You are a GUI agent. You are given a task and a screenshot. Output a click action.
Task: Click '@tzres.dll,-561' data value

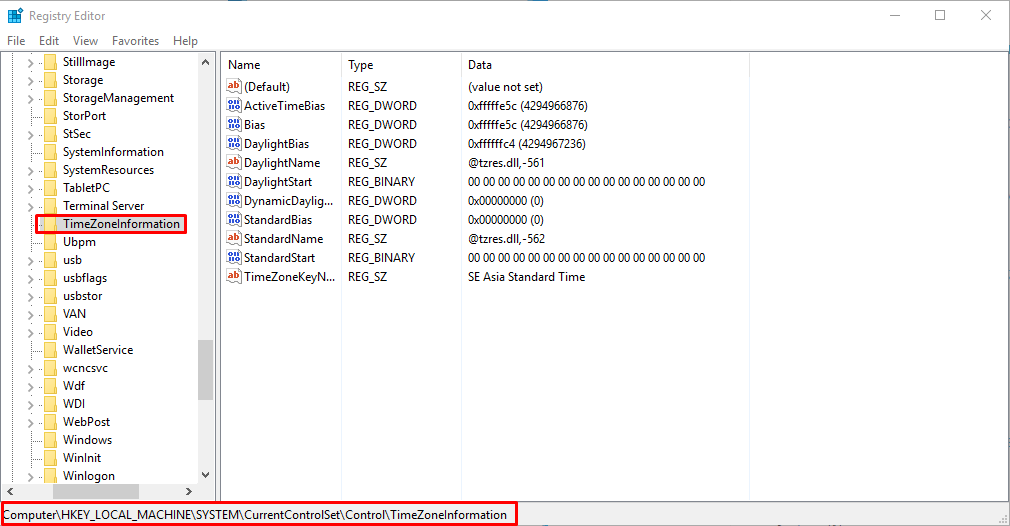point(506,163)
